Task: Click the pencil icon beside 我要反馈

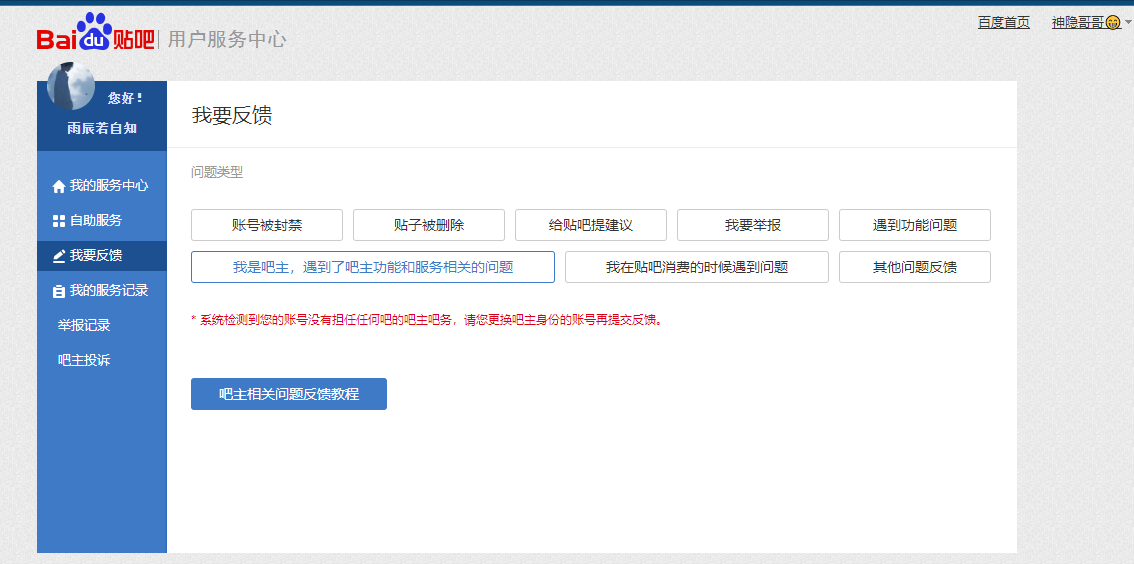Action: click(x=59, y=256)
